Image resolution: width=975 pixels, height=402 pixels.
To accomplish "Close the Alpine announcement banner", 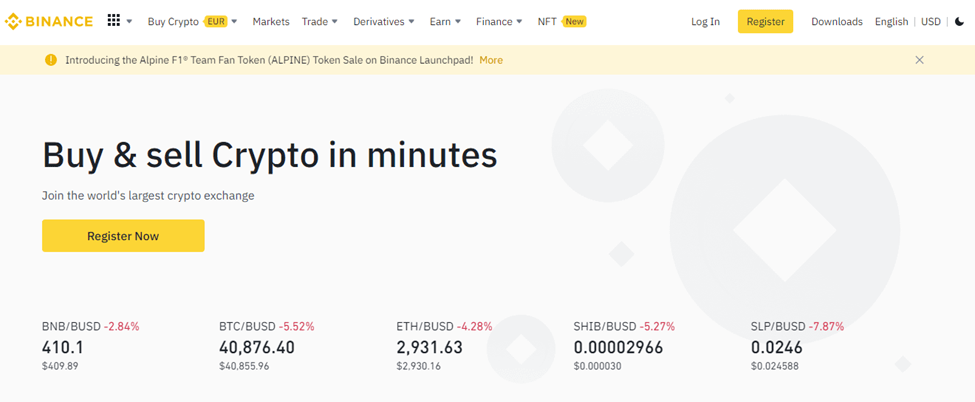I will coord(920,60).
